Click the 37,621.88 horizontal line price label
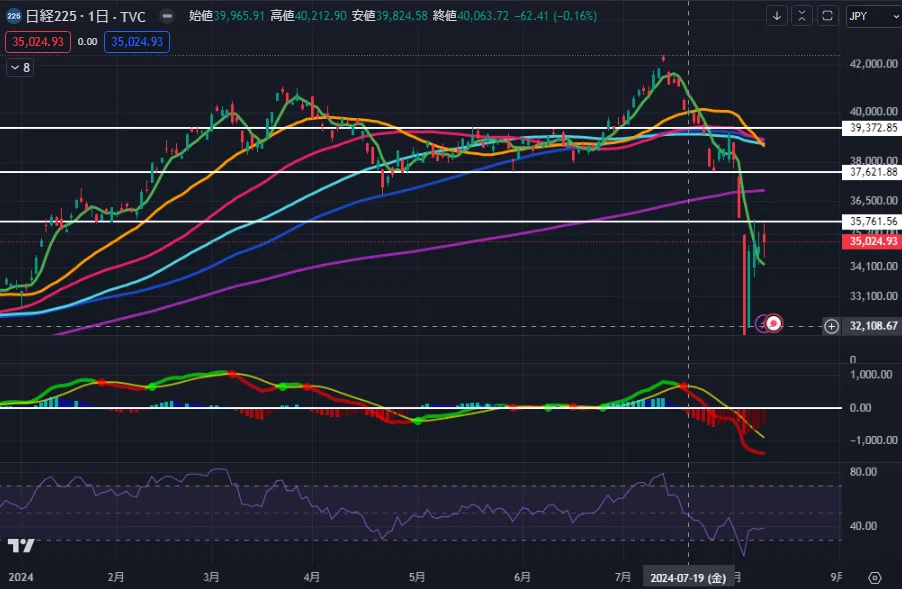This screenshot has height=589, width=902. coord(873,172)
